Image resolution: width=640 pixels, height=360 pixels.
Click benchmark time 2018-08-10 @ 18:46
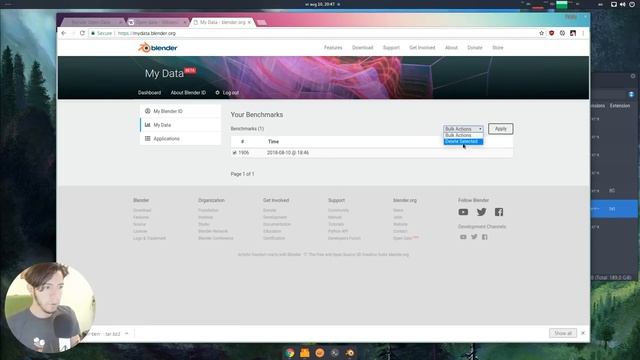click(x=288, y=153)
